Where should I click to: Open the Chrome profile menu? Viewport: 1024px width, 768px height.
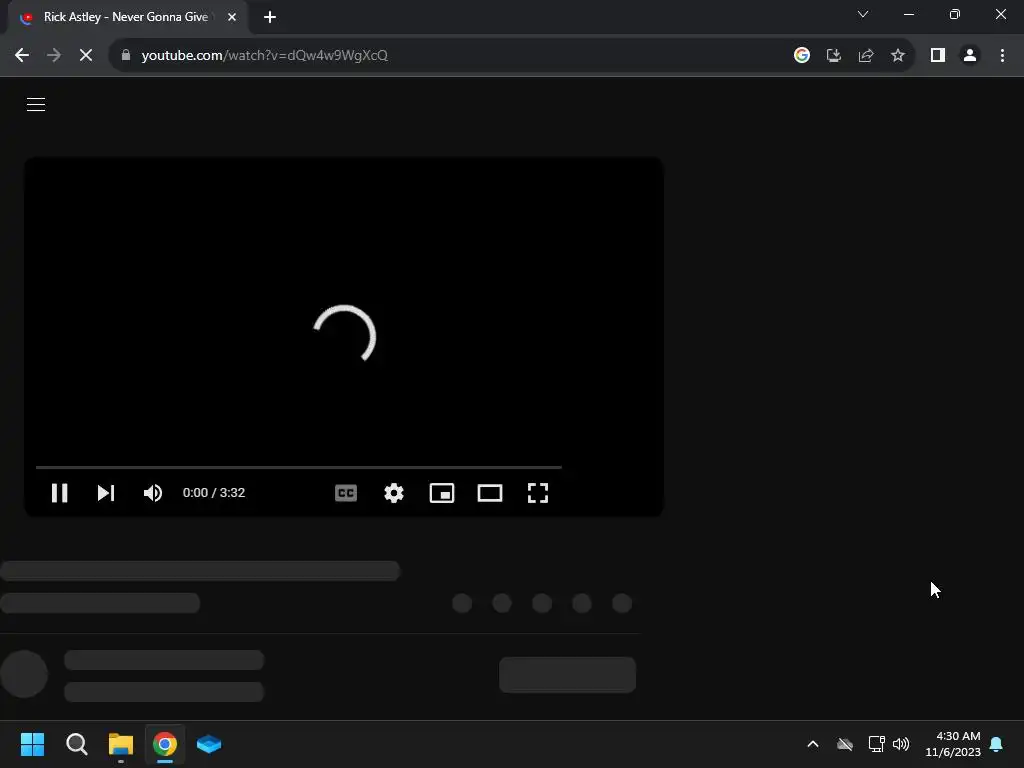970,55
